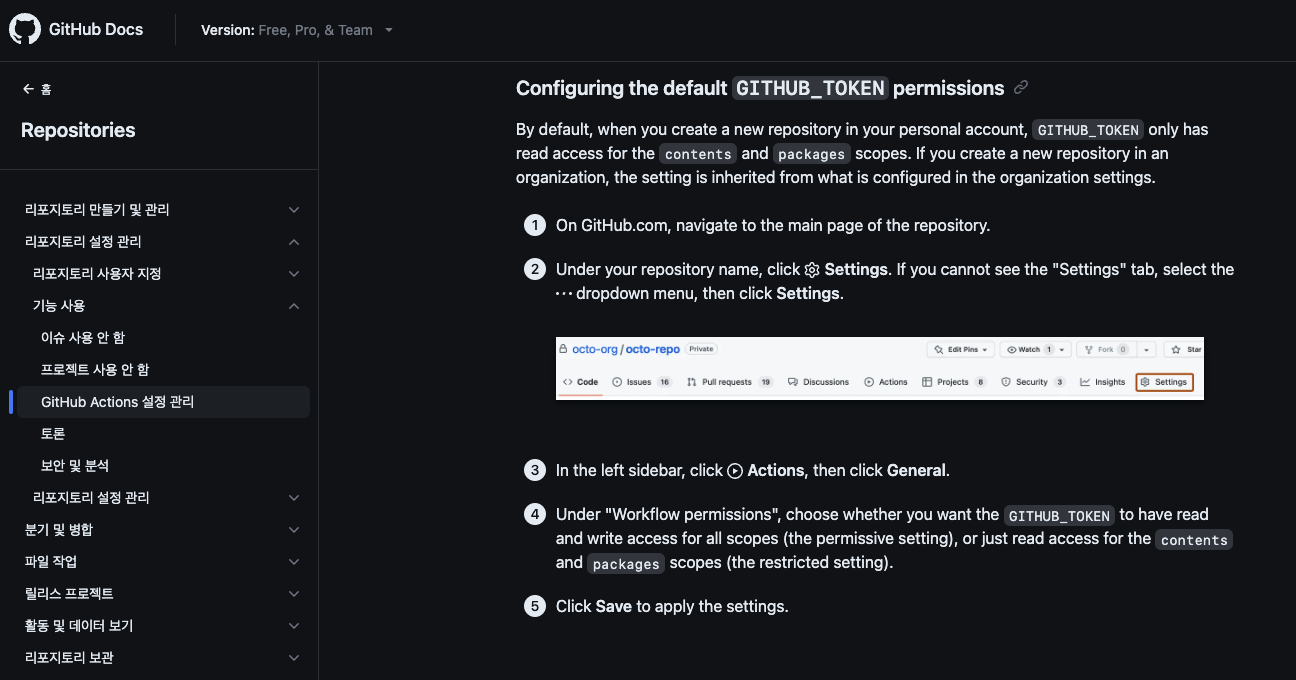Expand 활동 및 데이터 보기 chevron

[294, 626]
